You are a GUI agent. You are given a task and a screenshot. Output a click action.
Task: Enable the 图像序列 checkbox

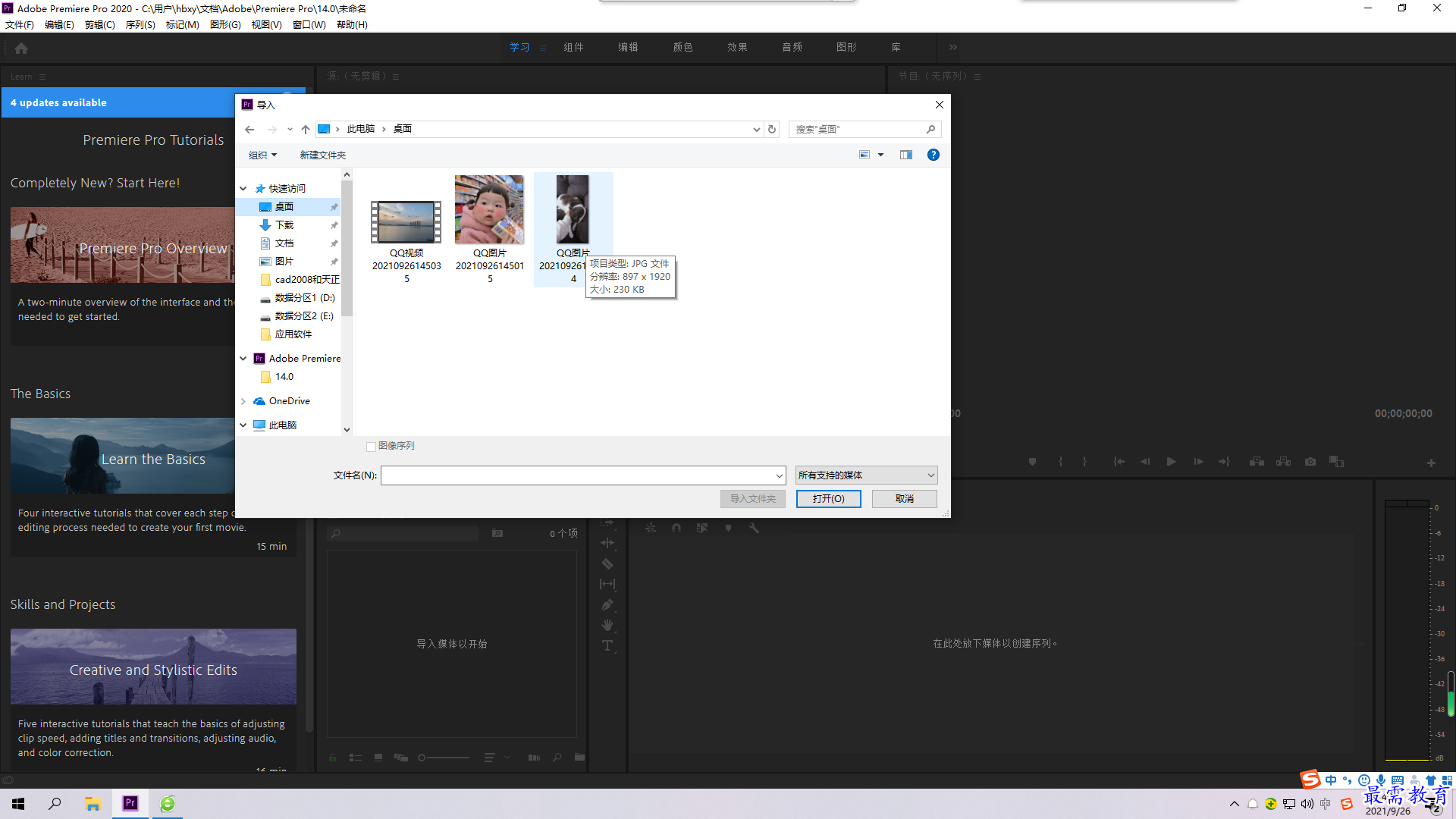tap(371, 447)
